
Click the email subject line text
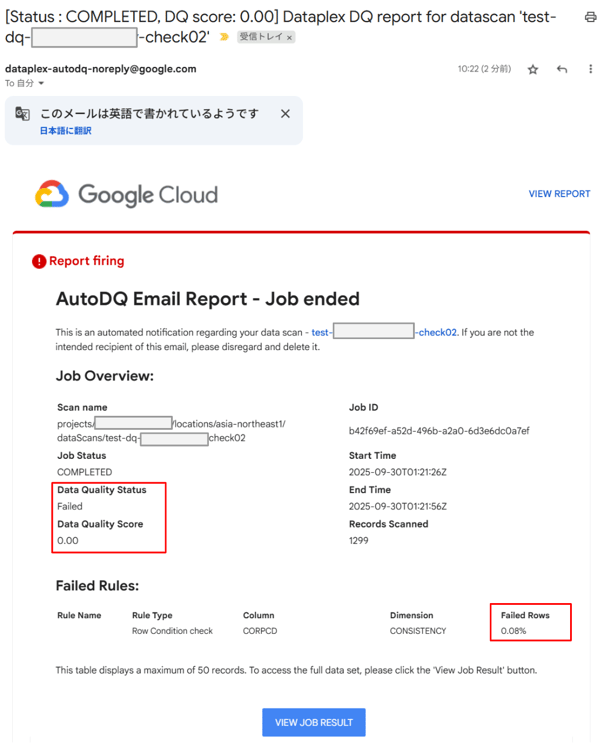(280, 27)
